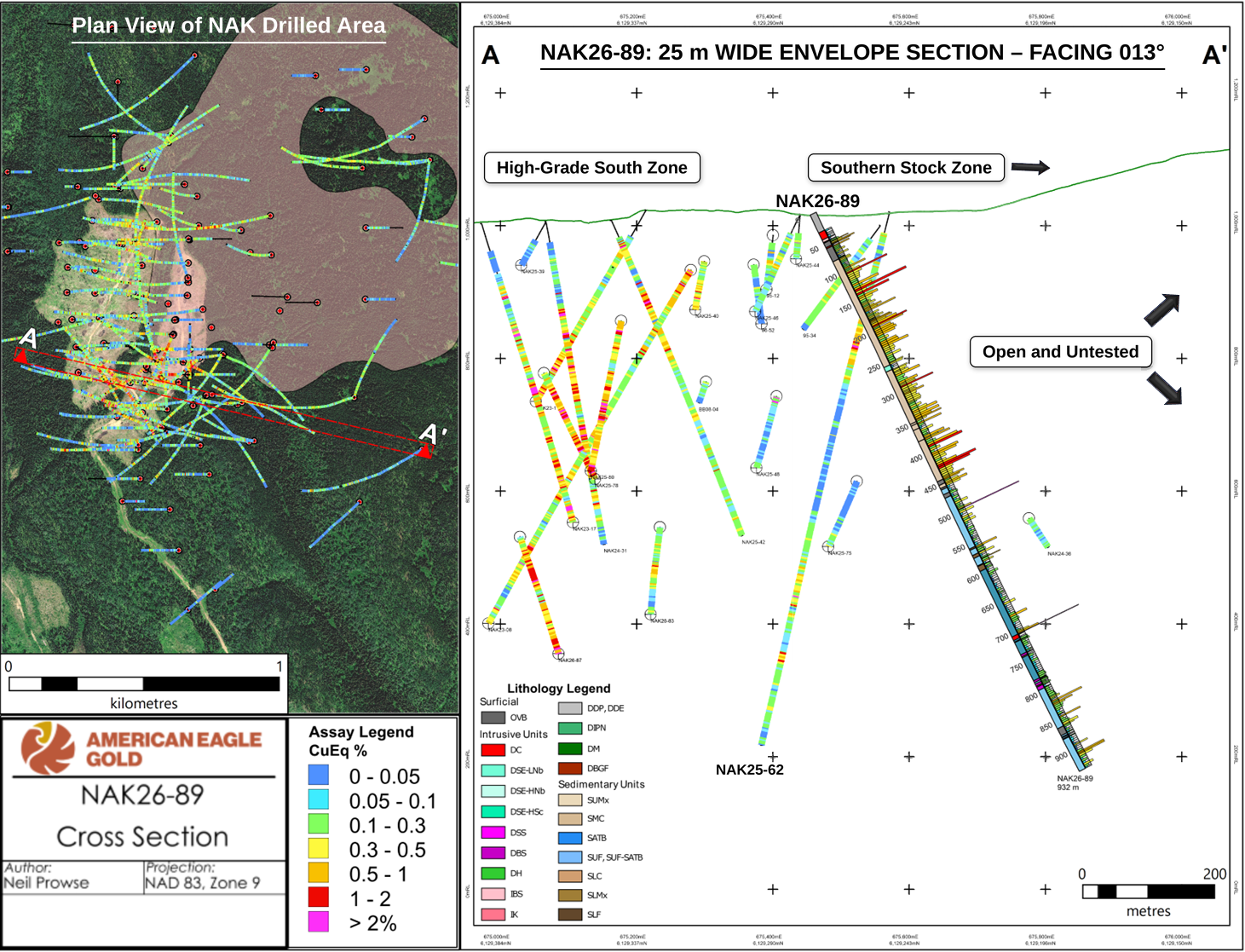Click the OVB surficial lithology swatch
Image resolution: width=1245 pixels, height=952 pixels.
[x=493, y=718]
